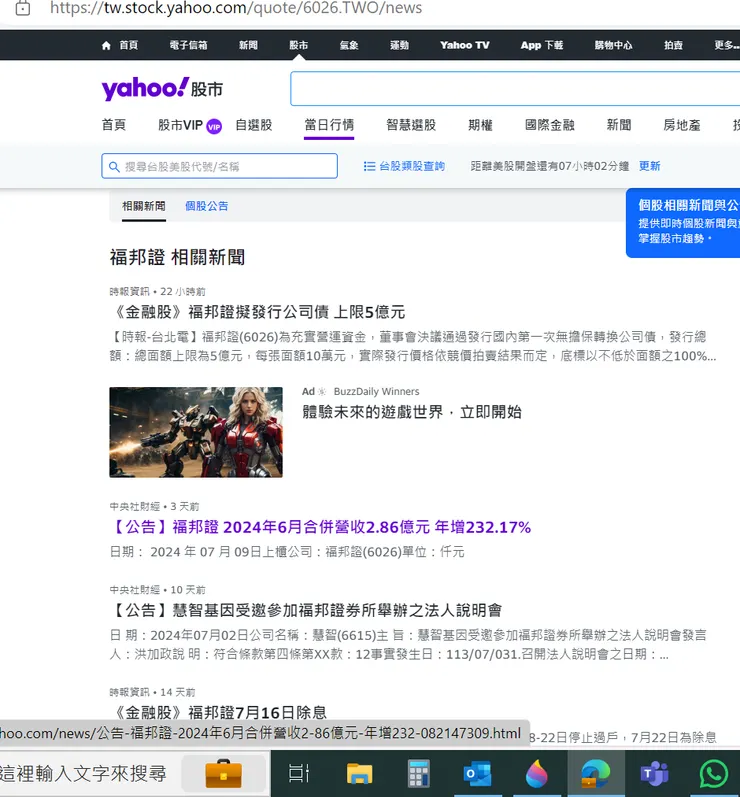Open Microsoft Teams from the taskbar

[654, 774]
